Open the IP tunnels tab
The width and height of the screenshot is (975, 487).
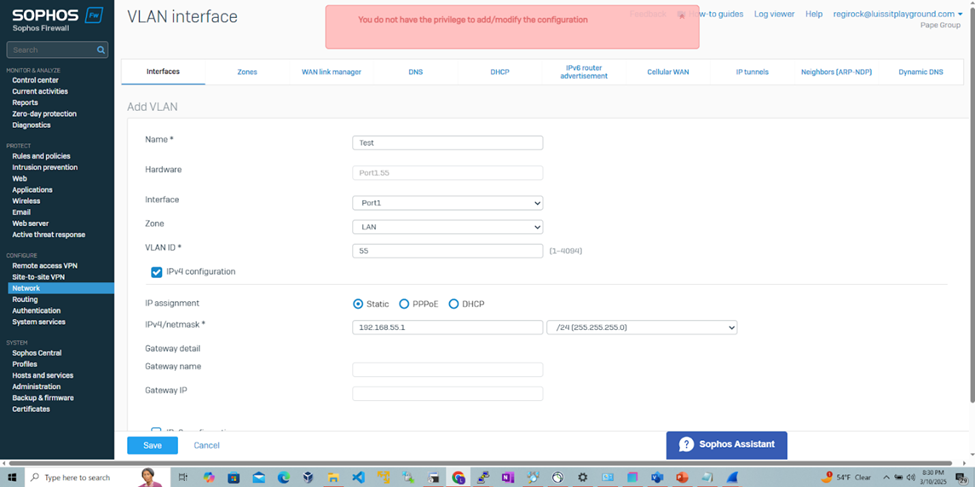click(752, 72)
